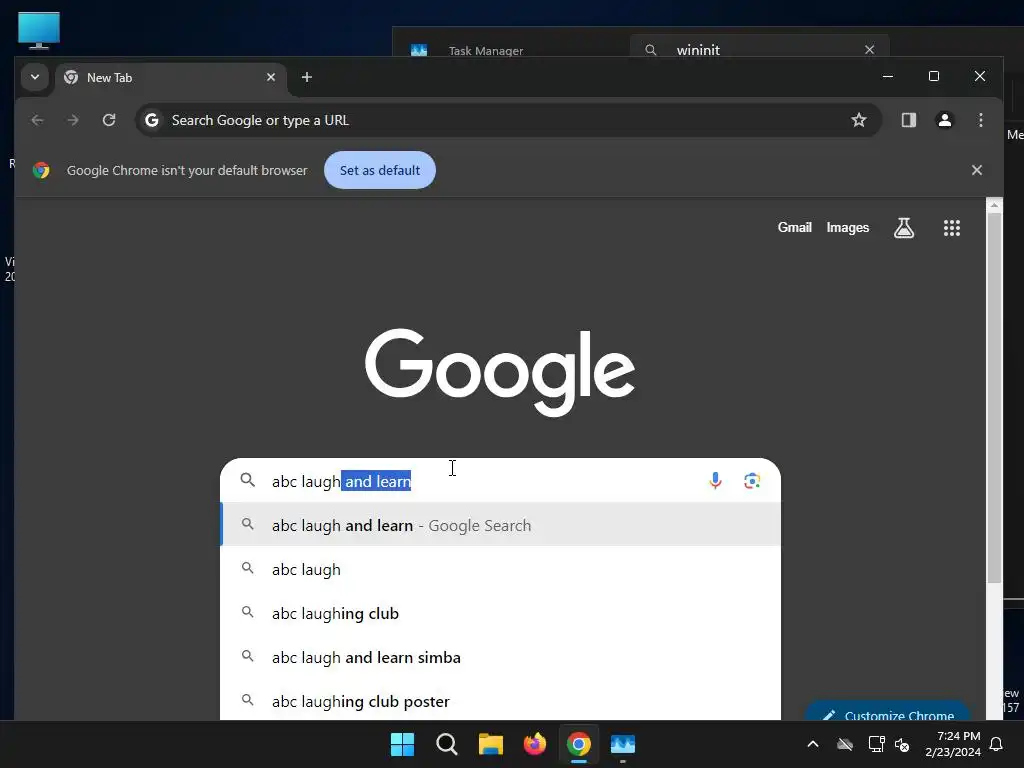Image resolution: width=1024 pixels, height=768 pixels.
Task: Show hidden system tray icons
Action: point(813,744)
